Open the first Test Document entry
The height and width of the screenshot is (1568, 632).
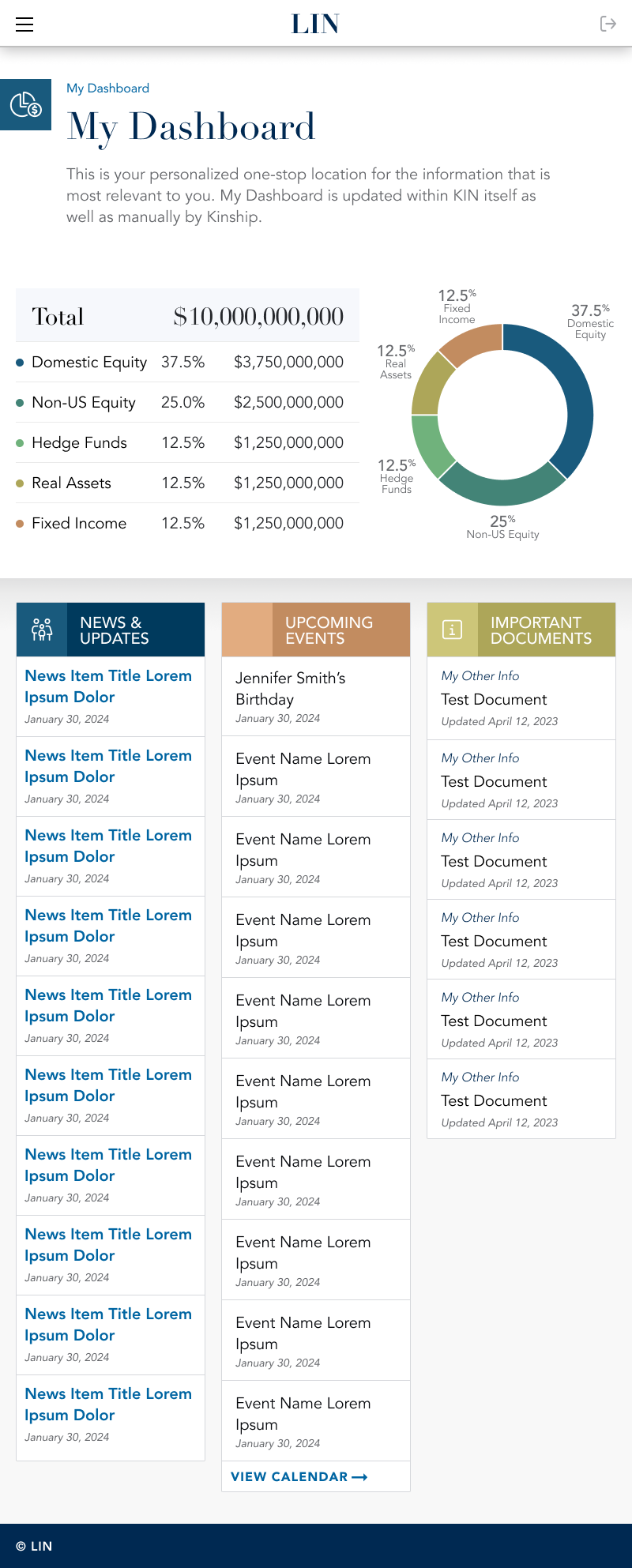coord(494,699)
